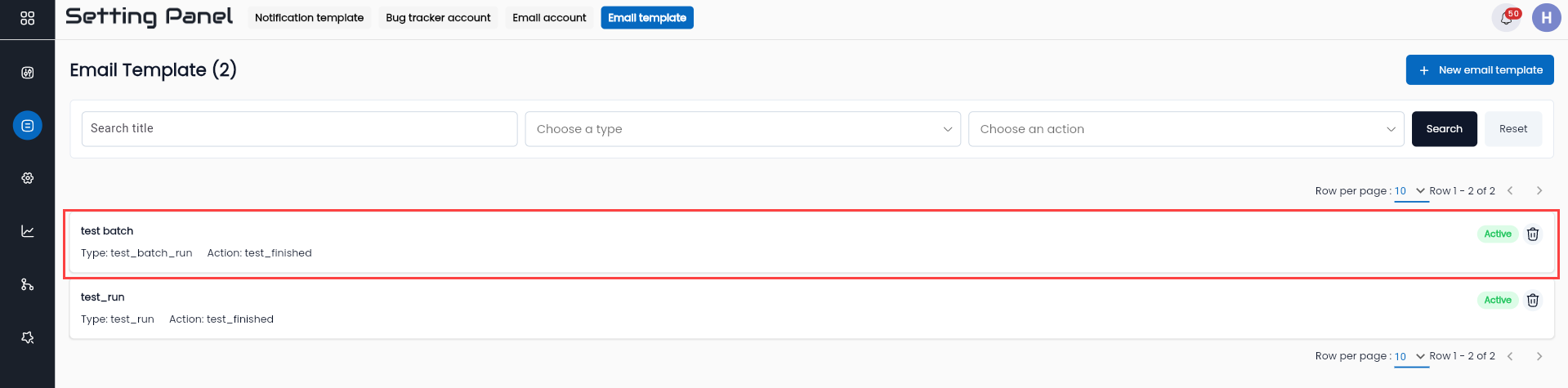Open the branch/integration icon in sidebar

point(27,284)
